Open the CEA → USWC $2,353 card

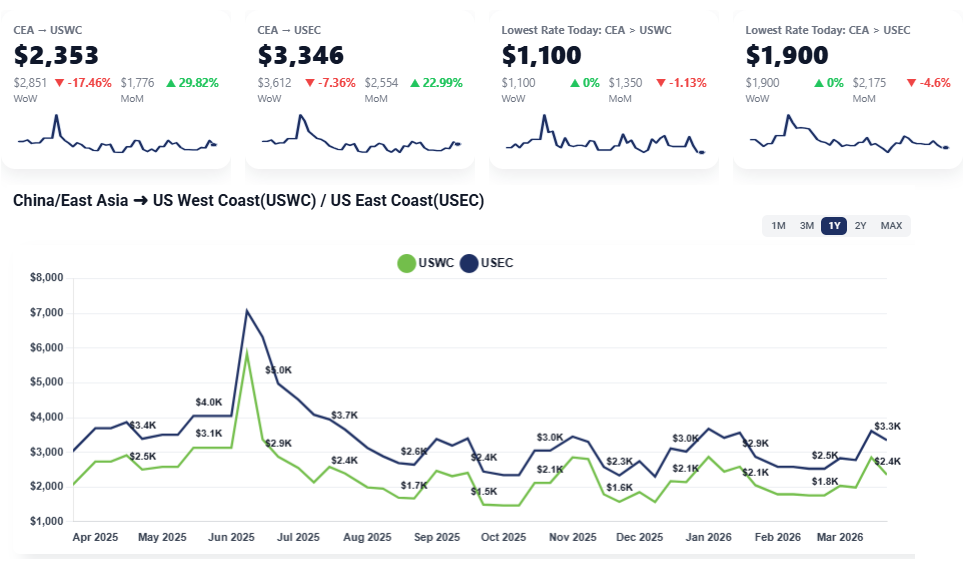coord(56,55)
